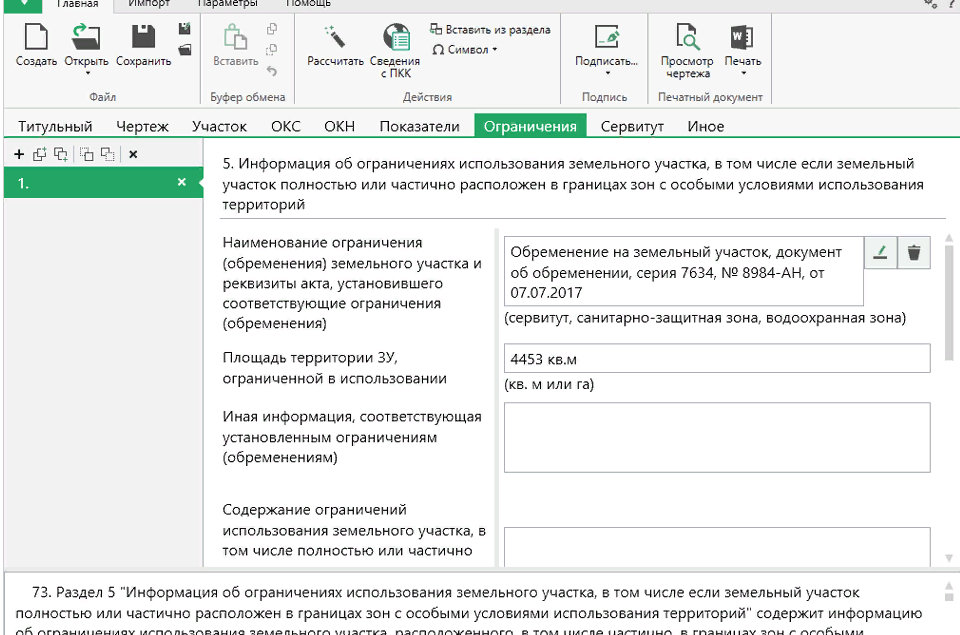
Task: Click the plus icon to add restriction
Action: 19,154
